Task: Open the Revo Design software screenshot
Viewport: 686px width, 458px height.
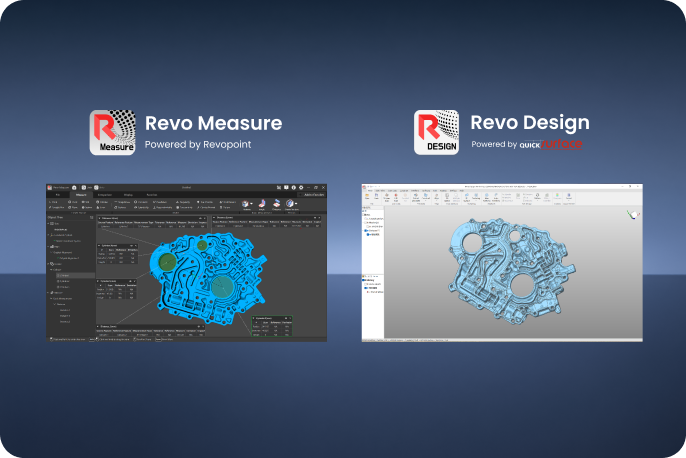Action: click(x=502, y=262)
